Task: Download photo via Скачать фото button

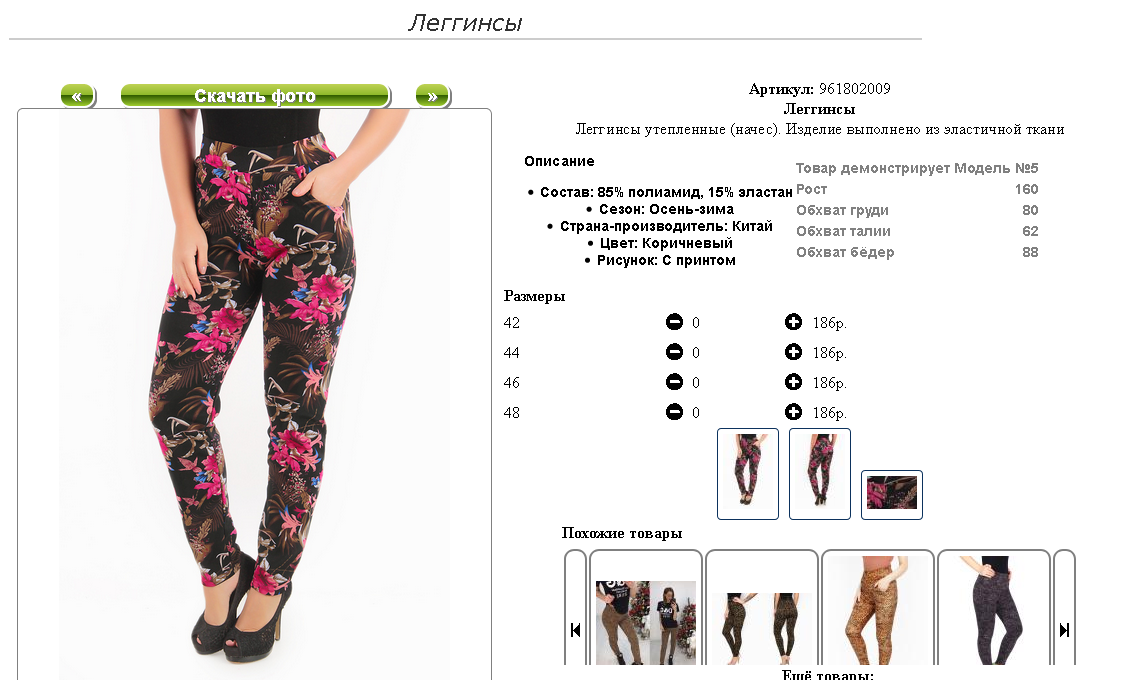Action: (255, 96)
